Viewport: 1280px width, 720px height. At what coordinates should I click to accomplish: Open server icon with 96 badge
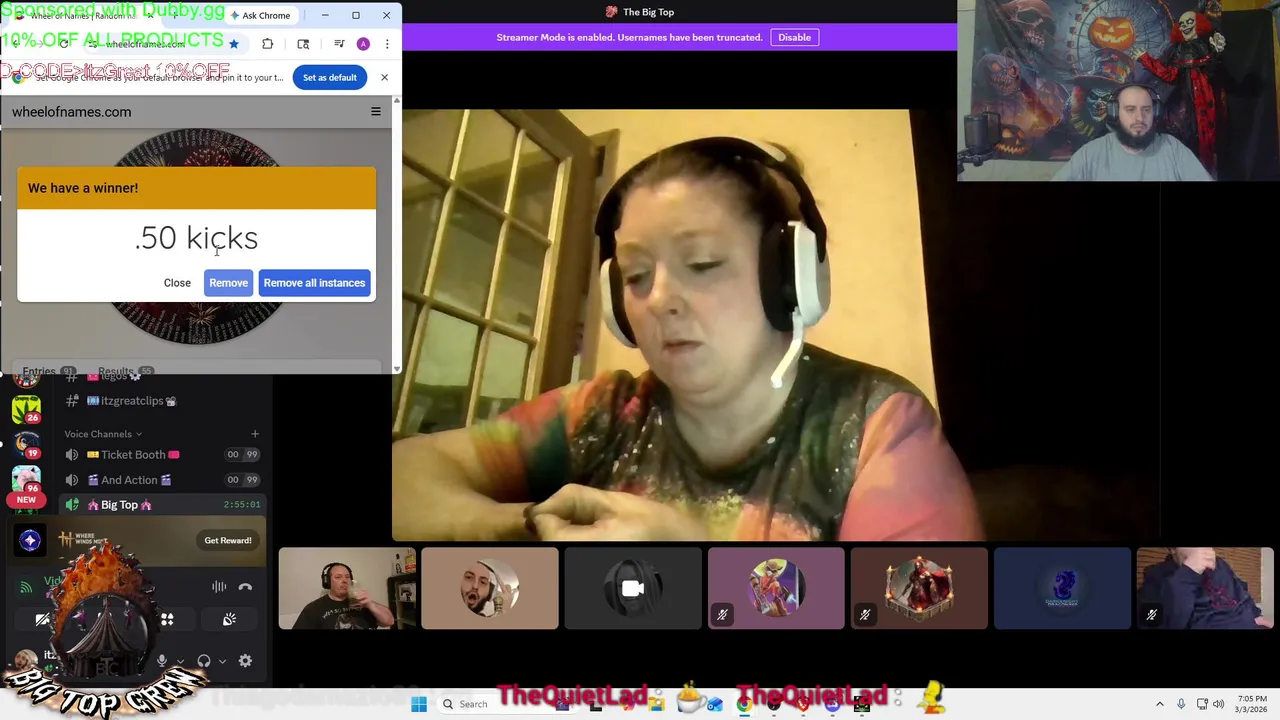tap(27, 481)
